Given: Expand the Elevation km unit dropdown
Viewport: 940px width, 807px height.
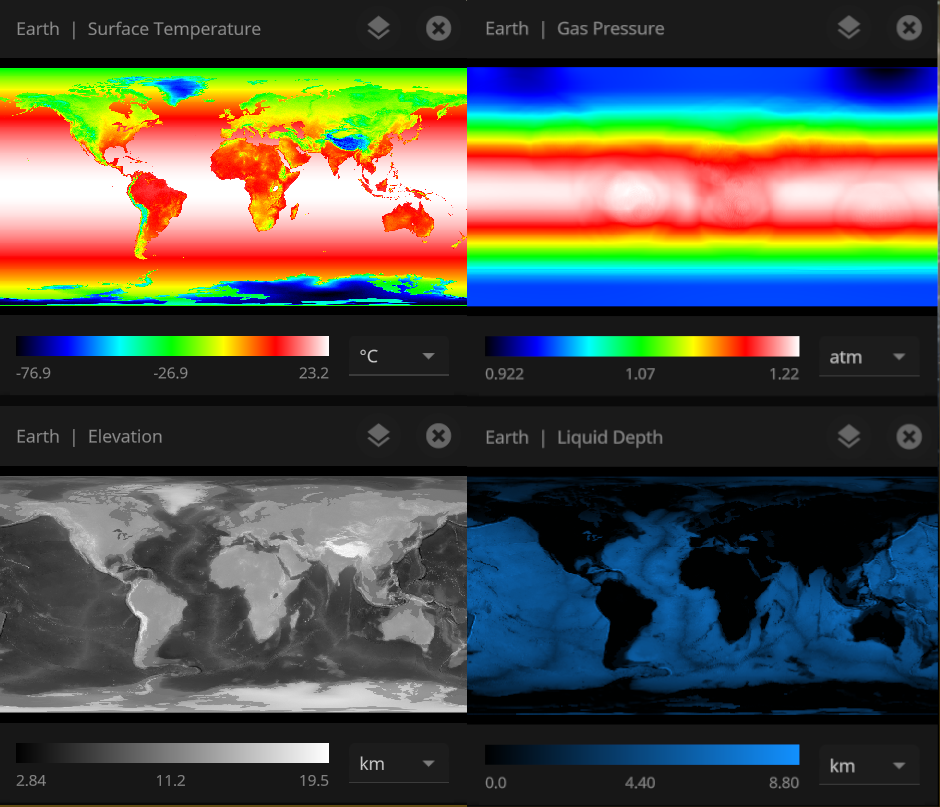Looking at the screenshot, I should (x=399, y=764).
